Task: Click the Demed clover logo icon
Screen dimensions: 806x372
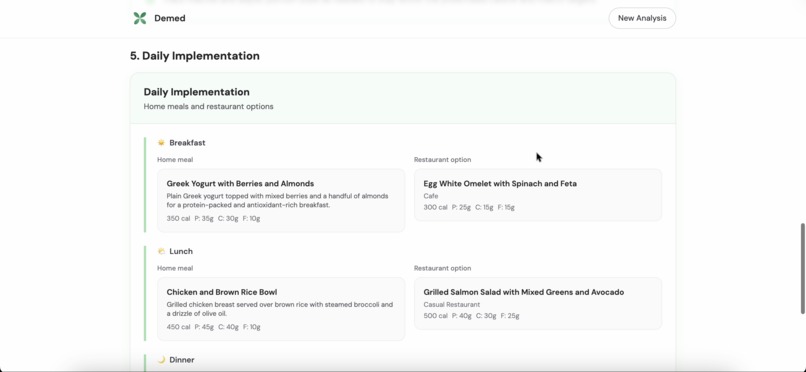Action: pyautogui.click(x=140, y=18)
